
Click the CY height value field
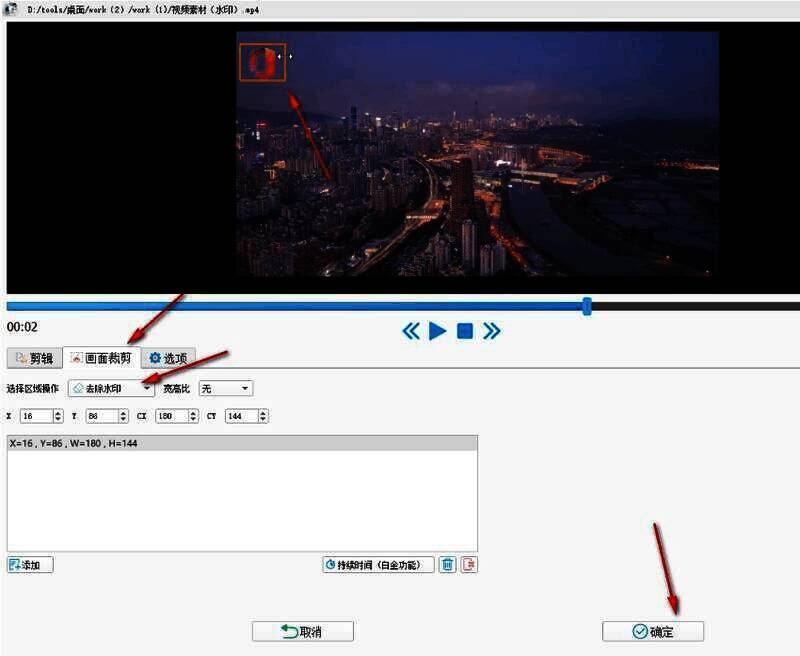click(238, 416)
